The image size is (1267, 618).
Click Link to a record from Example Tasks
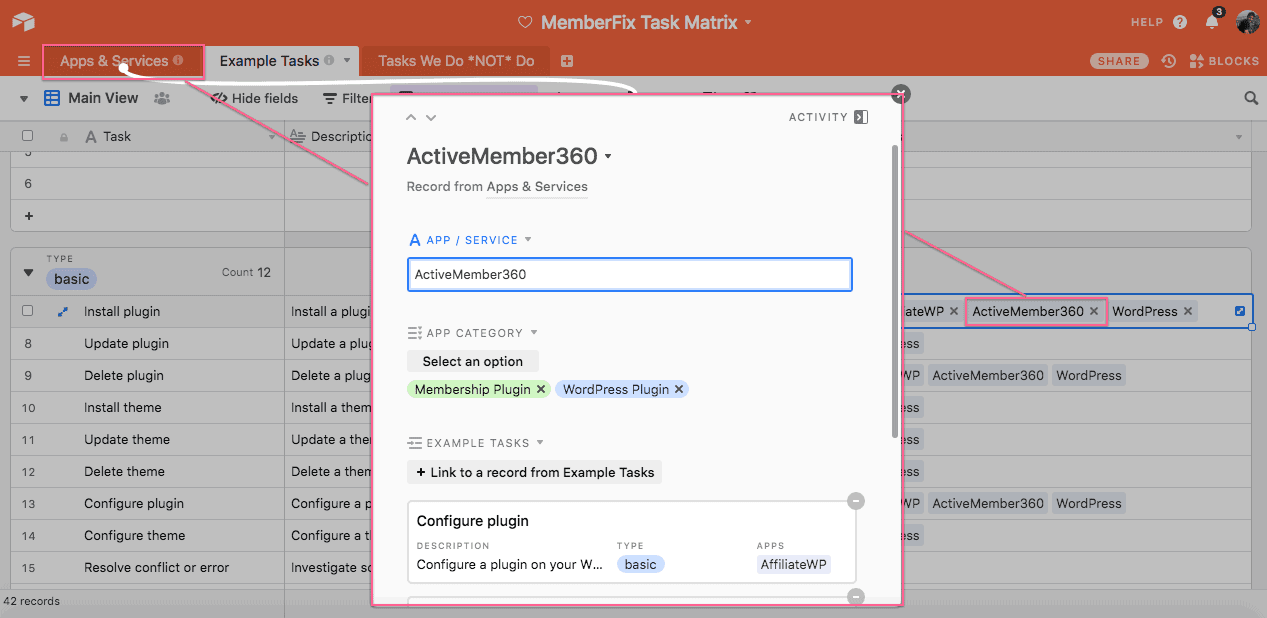click(534, 472)
